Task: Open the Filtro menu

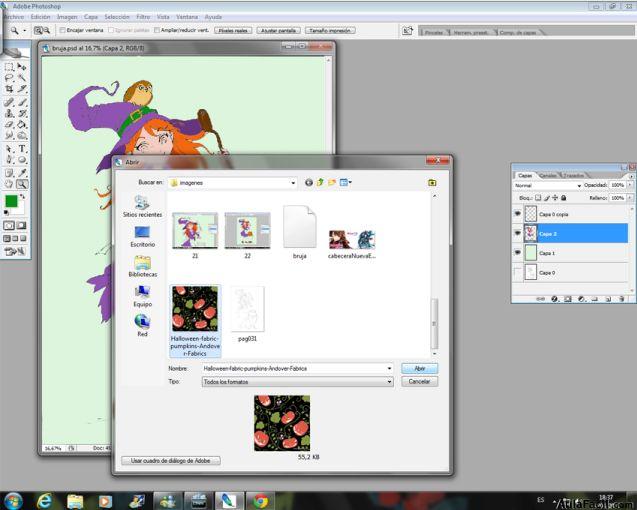Action: pyautogui.click(x=143, y=17)
